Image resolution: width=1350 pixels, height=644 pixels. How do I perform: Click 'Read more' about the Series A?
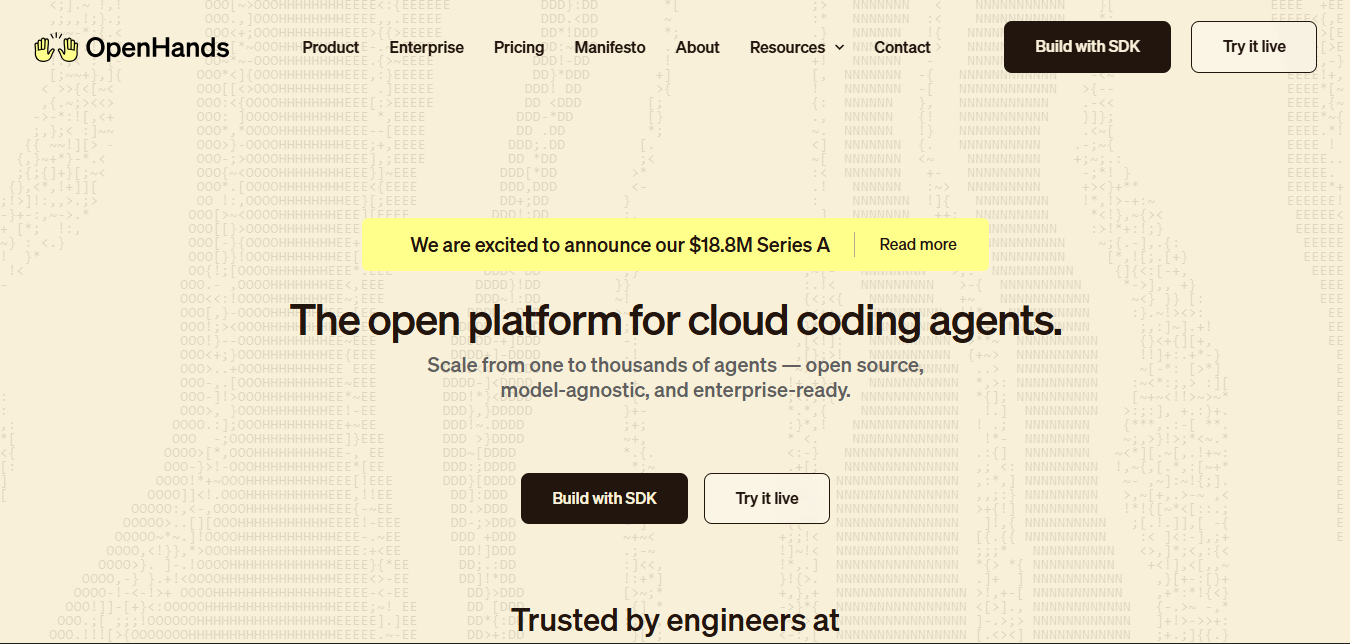click(917, 243)
